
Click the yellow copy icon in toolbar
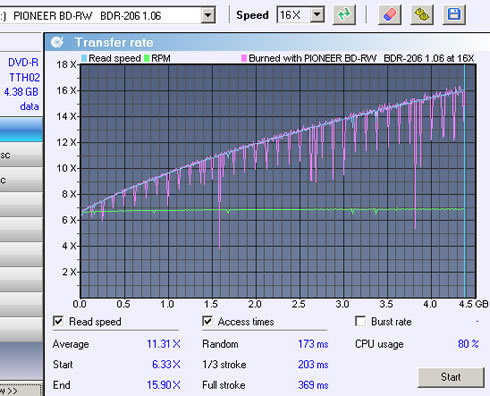[x=422, y=15]
